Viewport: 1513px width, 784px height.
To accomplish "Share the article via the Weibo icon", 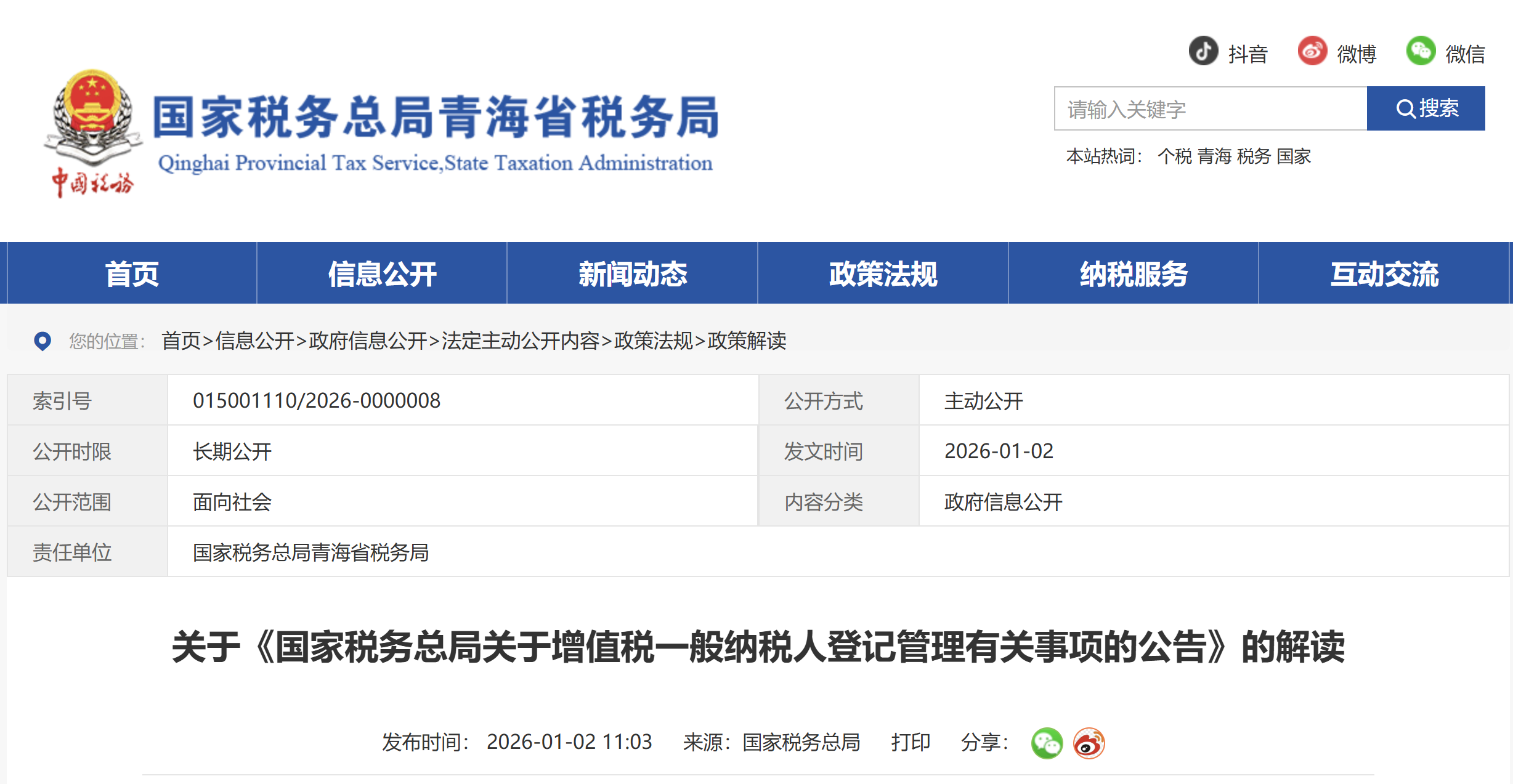I will click(1090, 743).
